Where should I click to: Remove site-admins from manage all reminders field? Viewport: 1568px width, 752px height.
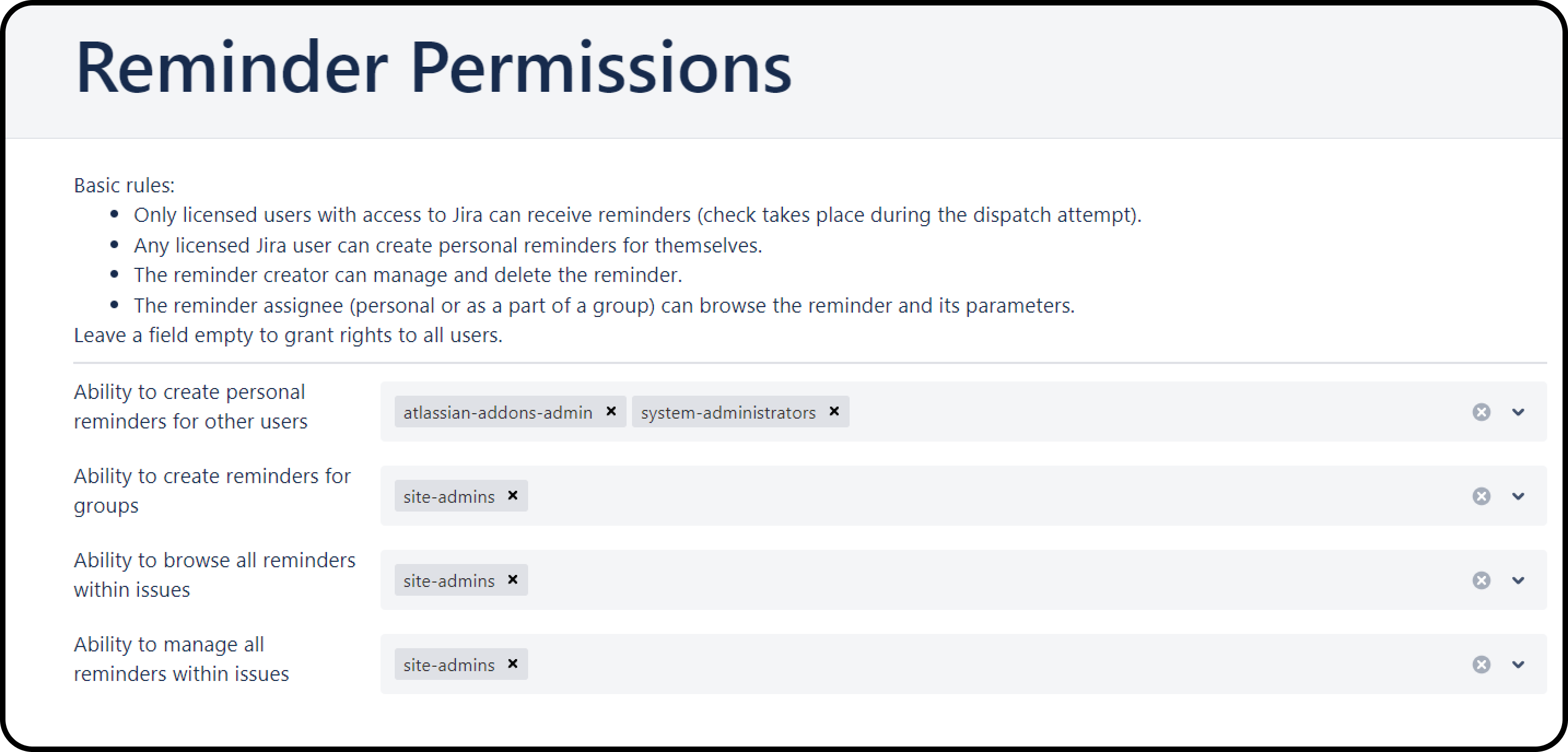pyautogui.click(x=512, y=663)
